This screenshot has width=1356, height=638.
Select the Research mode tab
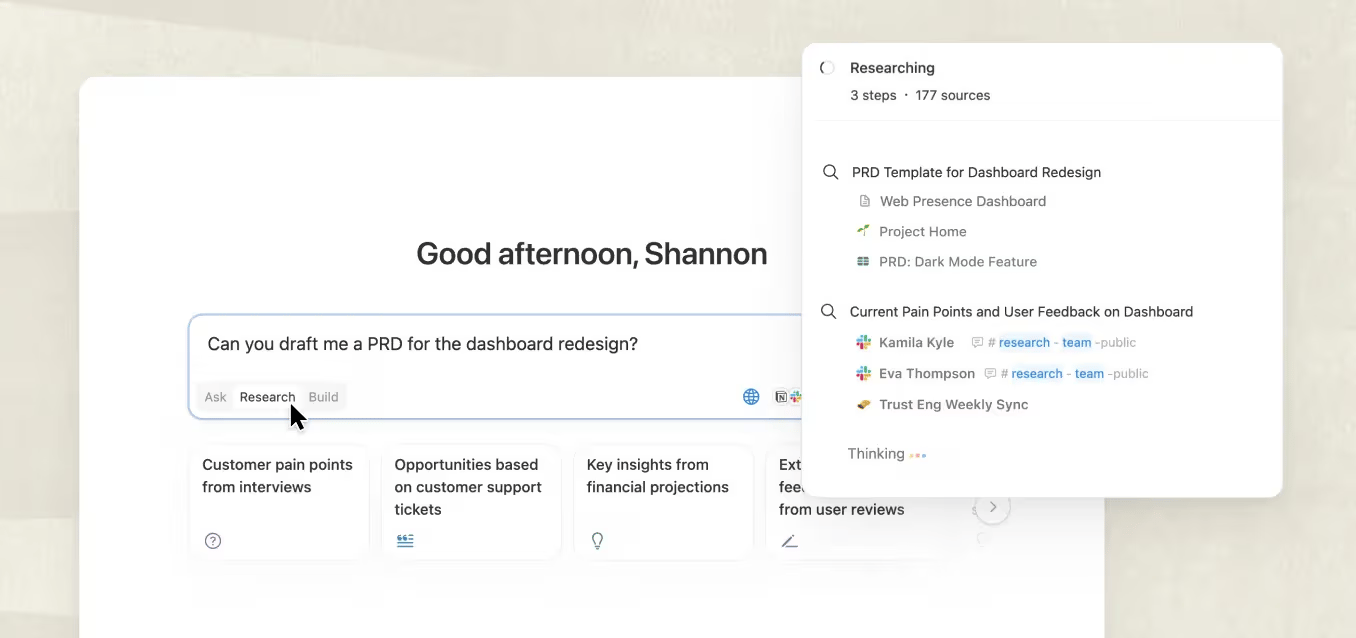(x=267, y=397)
